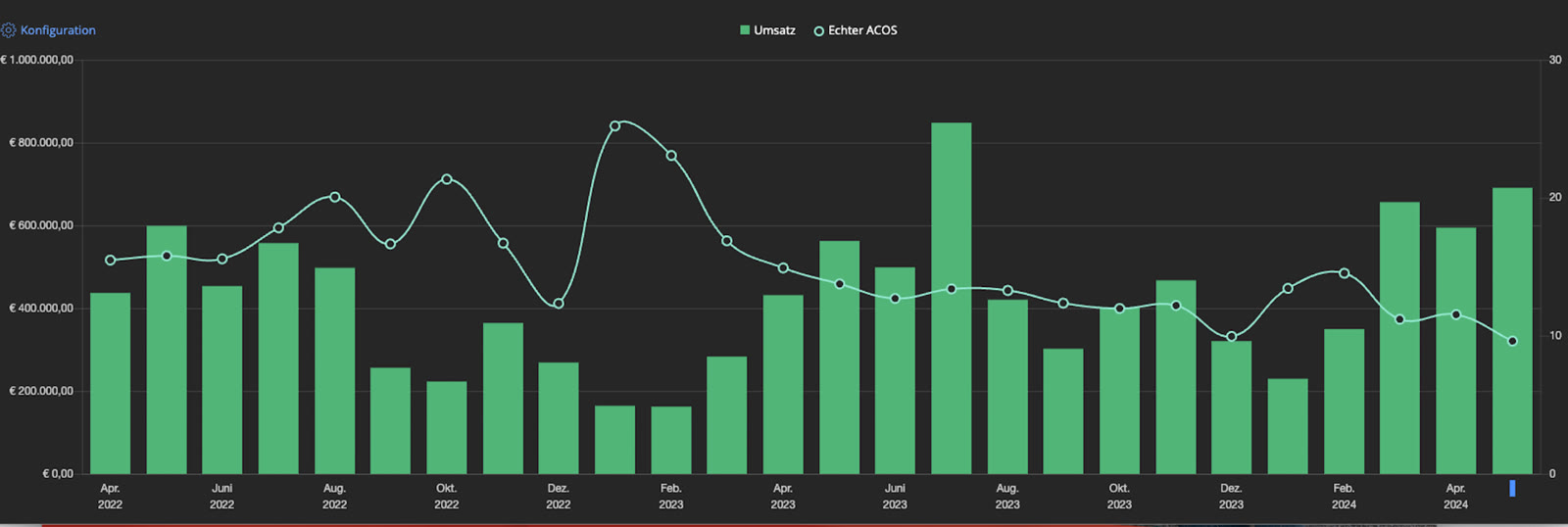Select the Umsatz bar for Dez. 2022
This screenshot has width=1568, height=527.
point(559,418)
